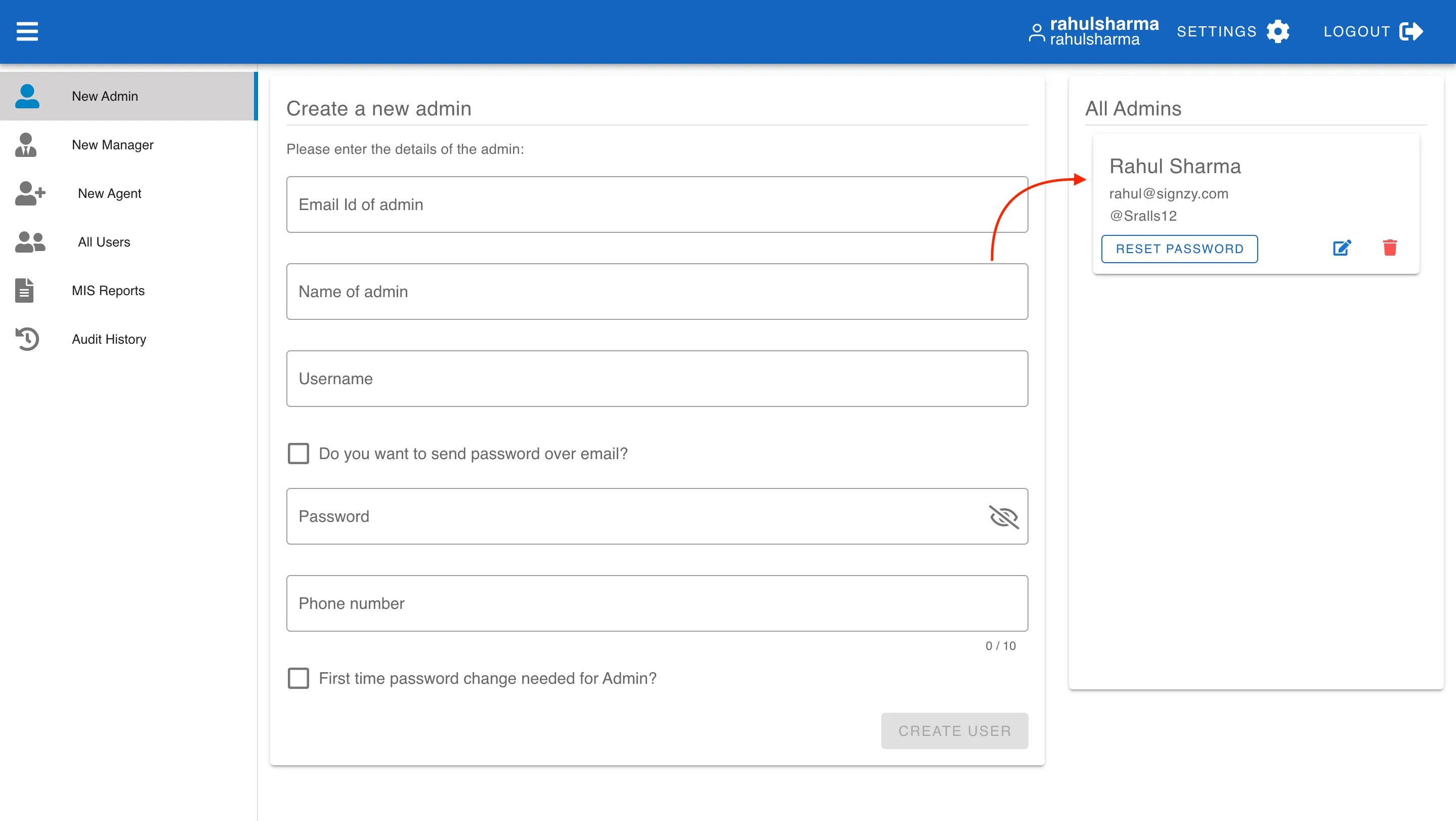
Task: Click the MIS Reports document icon
Action: 24,291
